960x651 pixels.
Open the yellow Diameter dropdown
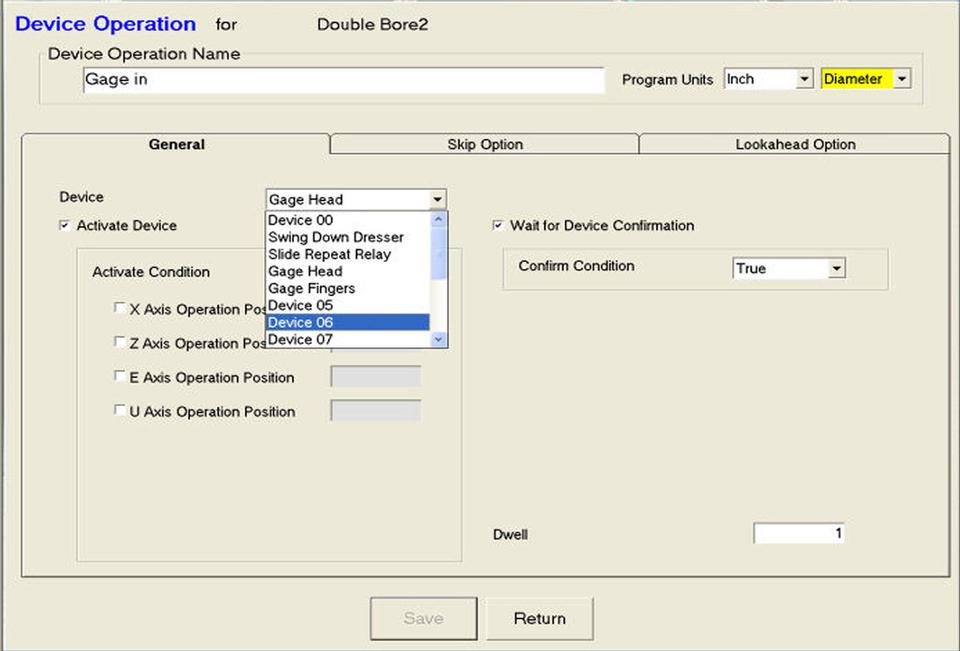901,80
